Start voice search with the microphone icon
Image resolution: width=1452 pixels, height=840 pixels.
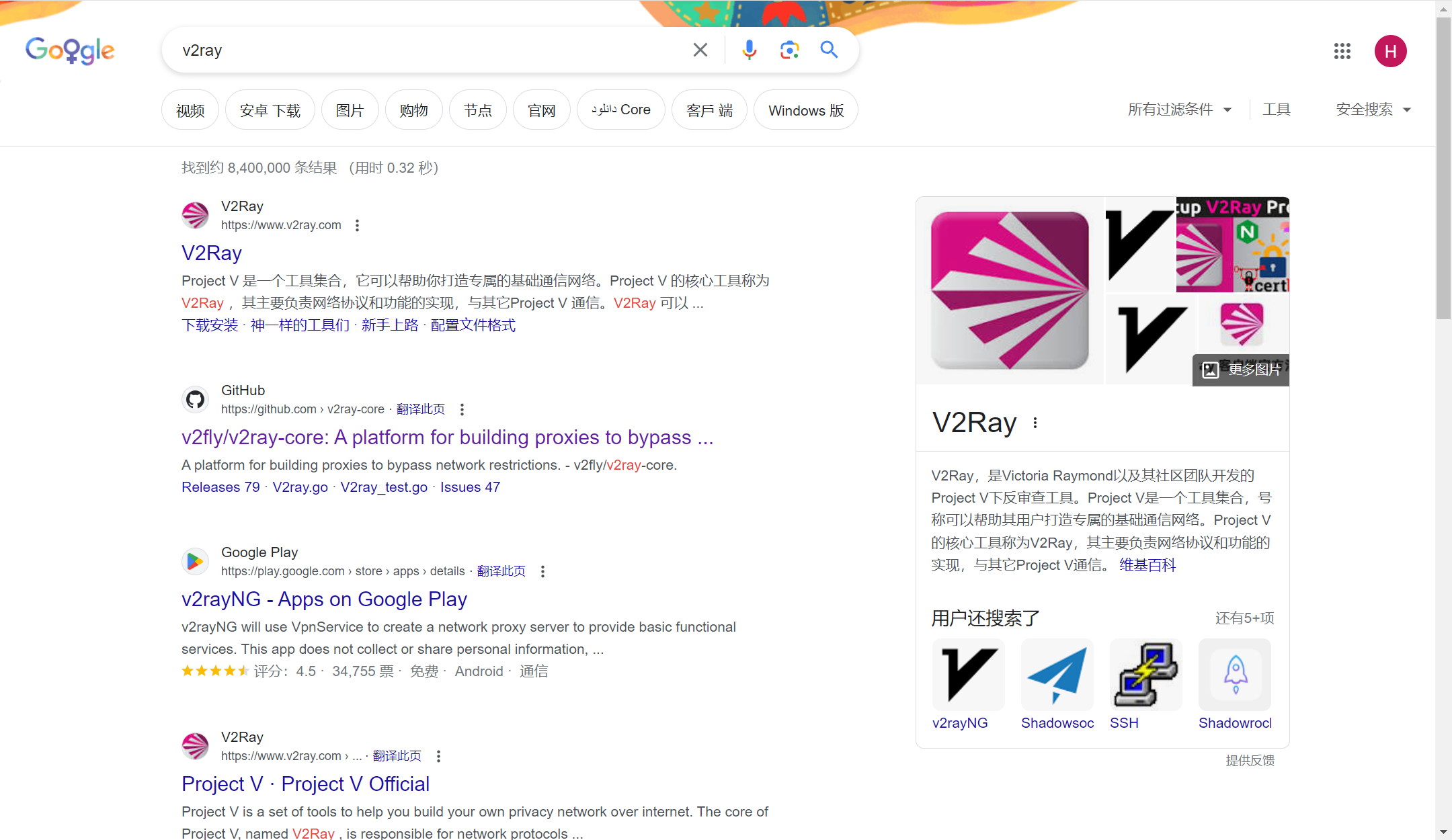749,50
